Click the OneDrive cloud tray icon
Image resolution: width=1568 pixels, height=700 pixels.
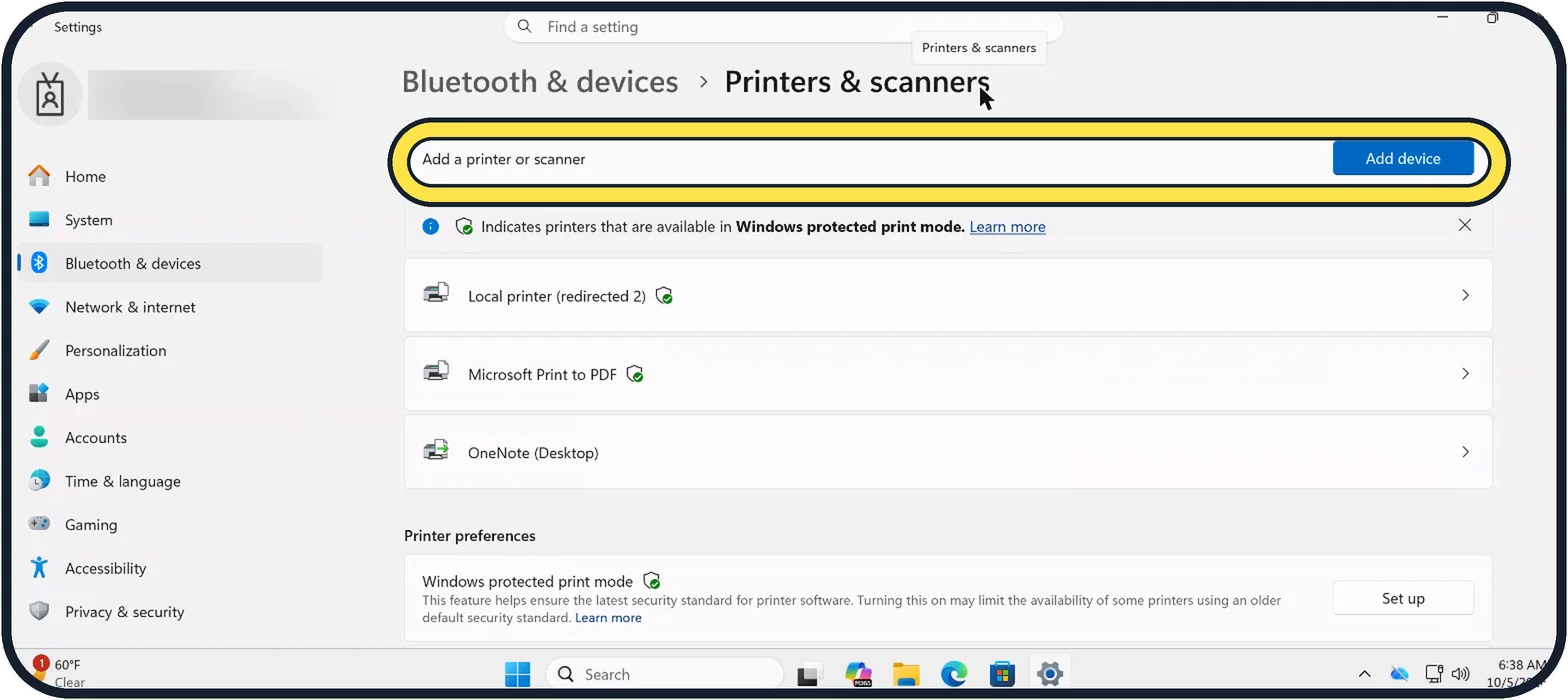point(1399,674)
